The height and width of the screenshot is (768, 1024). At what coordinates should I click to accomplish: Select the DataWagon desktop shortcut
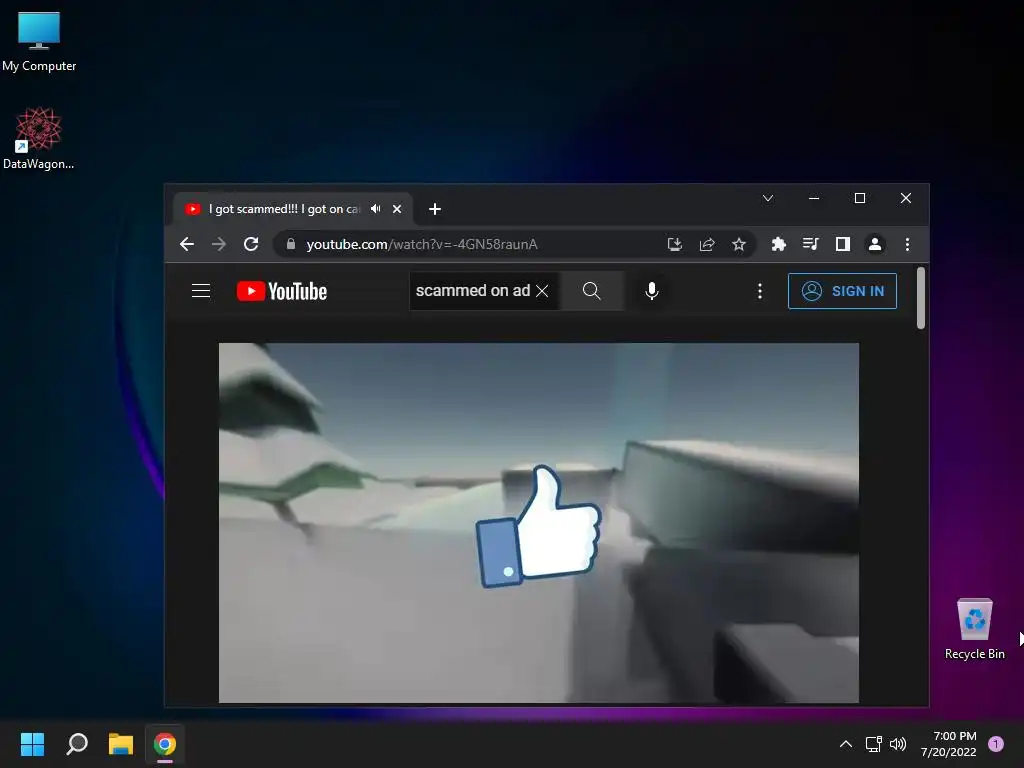click(39, 138)
